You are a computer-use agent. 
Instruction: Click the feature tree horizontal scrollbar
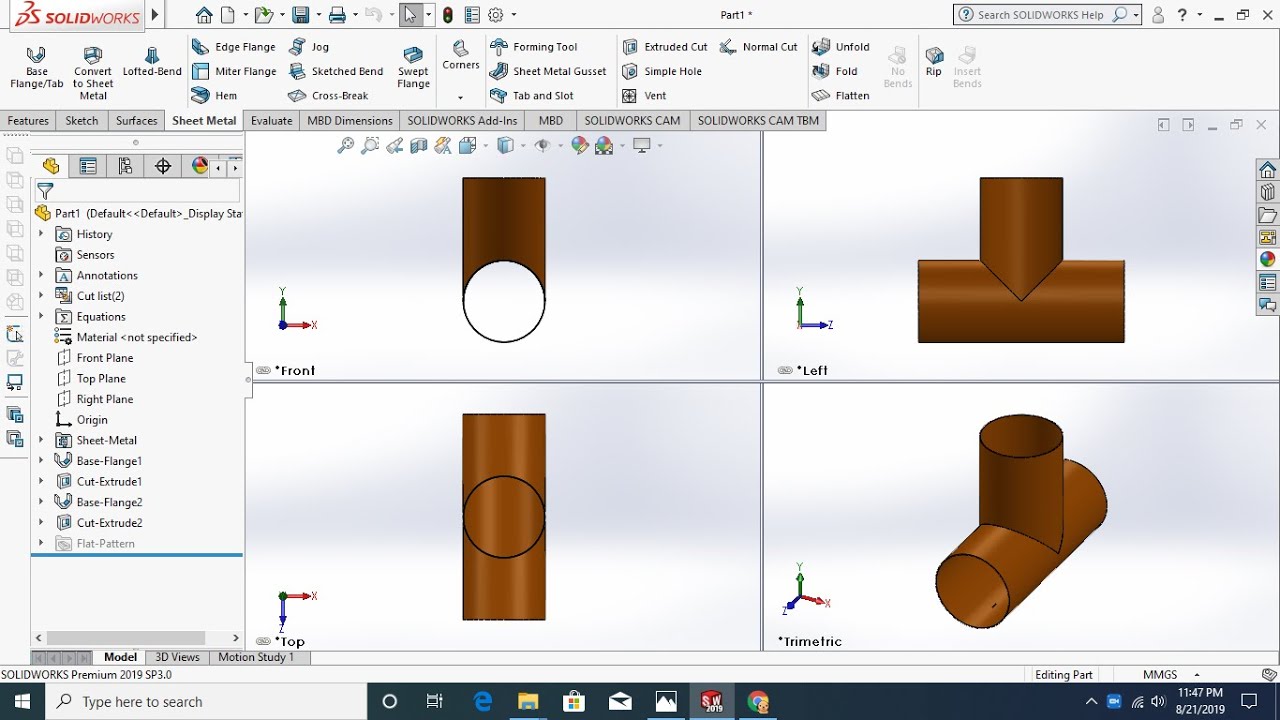[x=125, y=638]
